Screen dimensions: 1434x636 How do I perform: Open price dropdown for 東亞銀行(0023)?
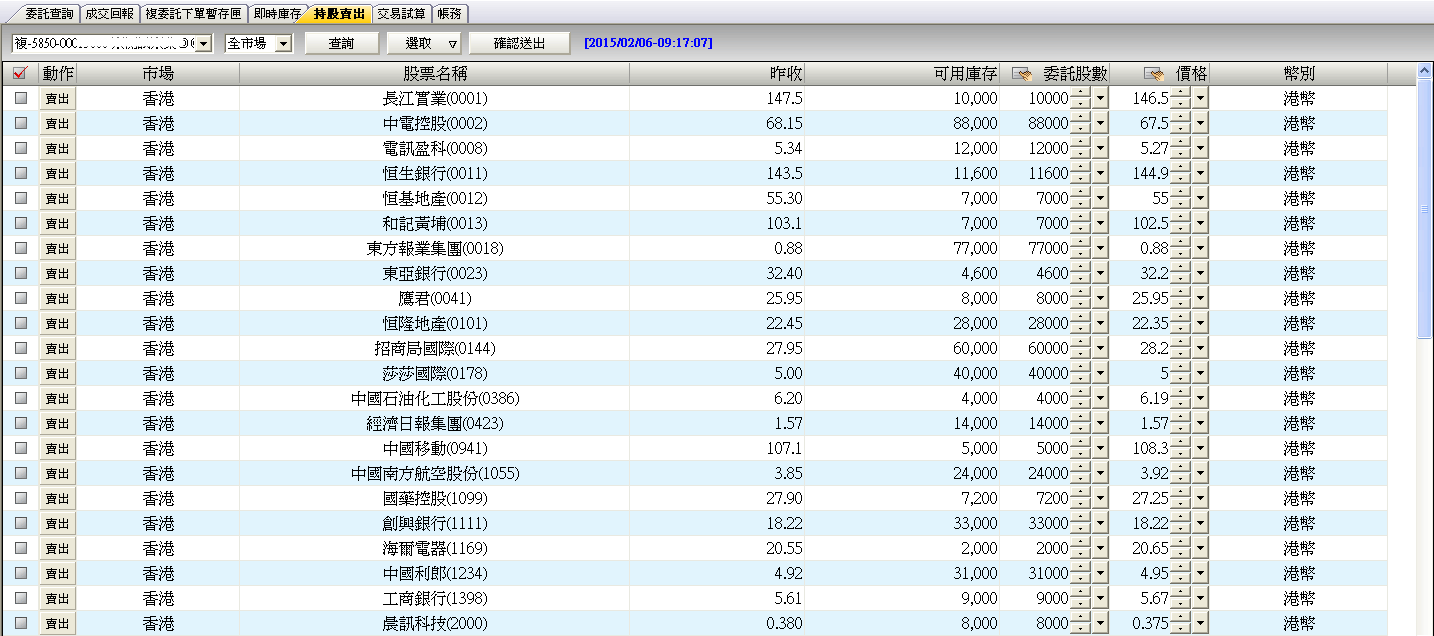click(1200, 273)
